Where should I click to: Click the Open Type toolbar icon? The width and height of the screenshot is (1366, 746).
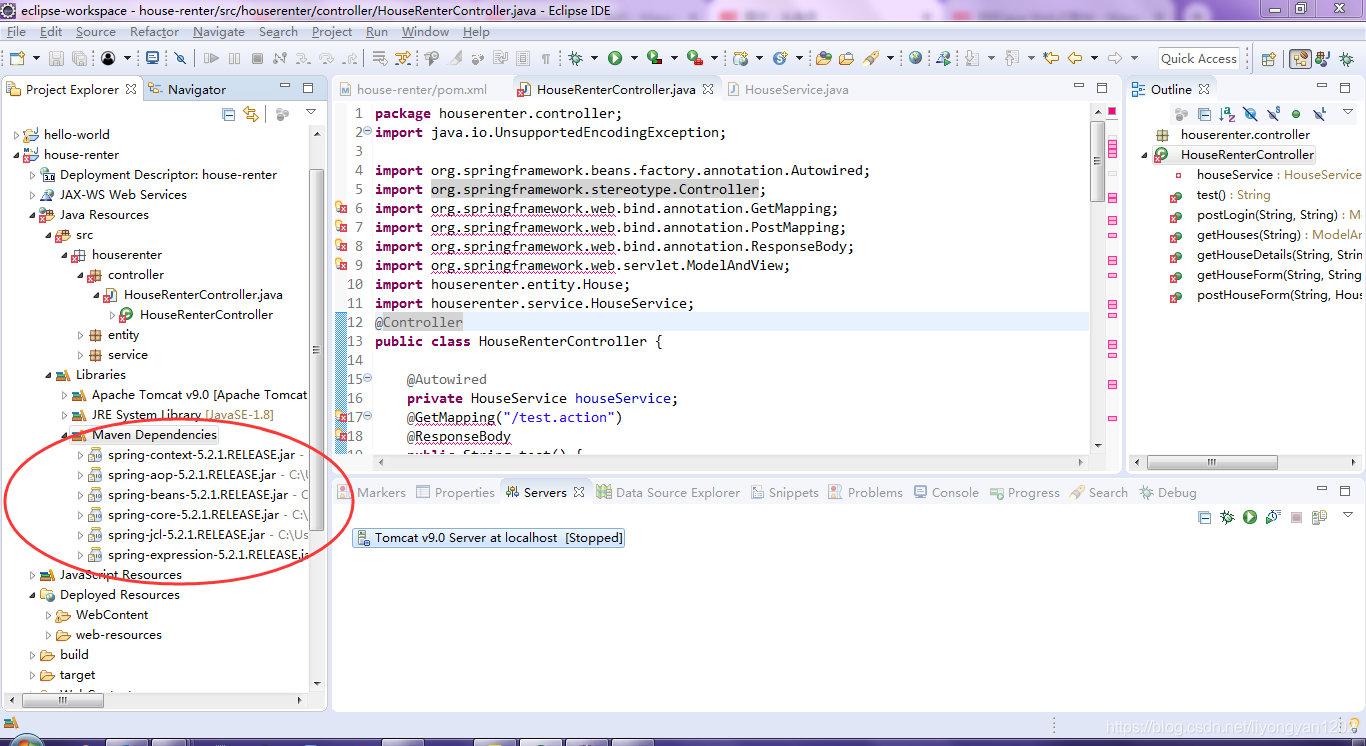[x=823, y=59]
